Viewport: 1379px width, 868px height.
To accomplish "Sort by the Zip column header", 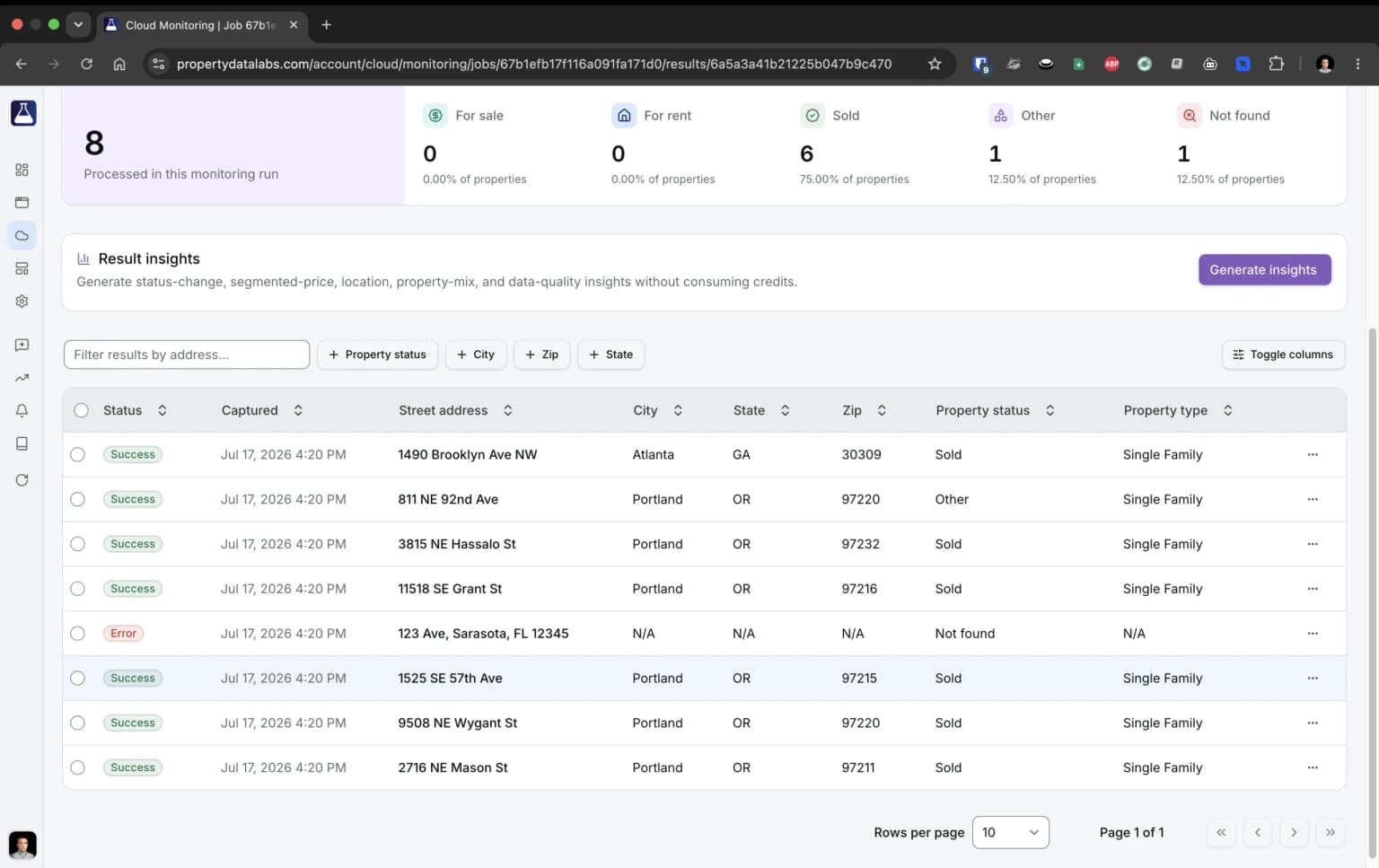I will tap(864, 410).
